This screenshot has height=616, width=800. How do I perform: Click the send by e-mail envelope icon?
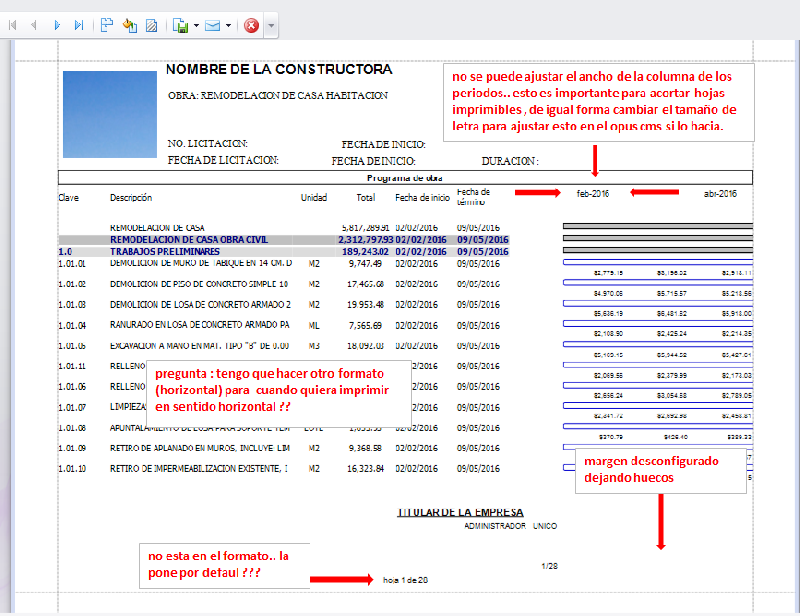pos(213,25)
